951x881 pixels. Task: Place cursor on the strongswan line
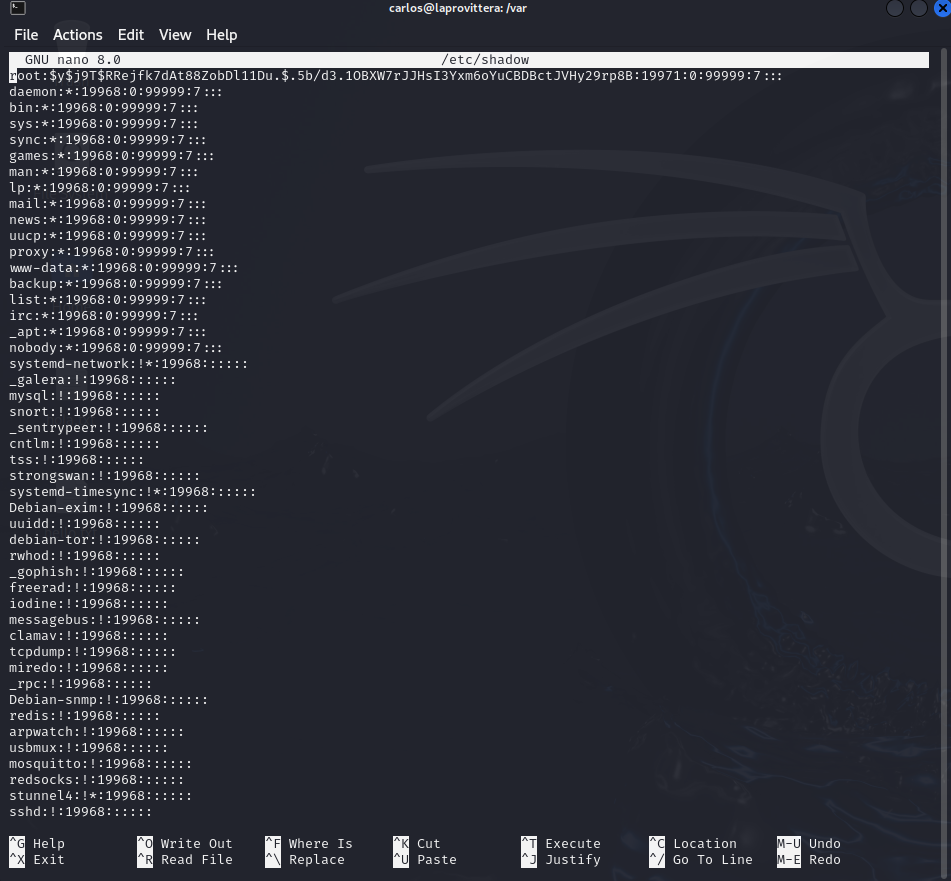point(104,476)
